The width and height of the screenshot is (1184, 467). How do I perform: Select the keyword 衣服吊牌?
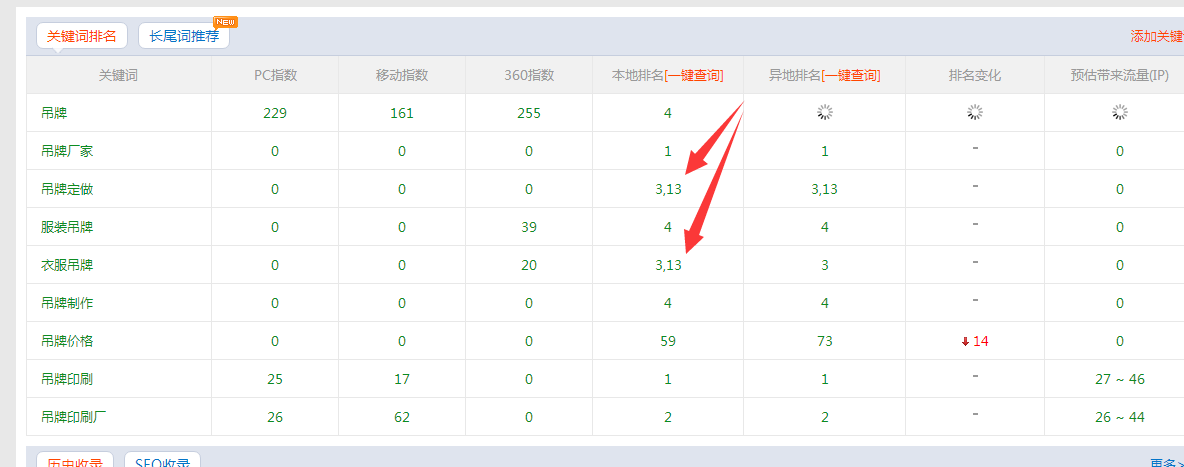coord(67,265)
